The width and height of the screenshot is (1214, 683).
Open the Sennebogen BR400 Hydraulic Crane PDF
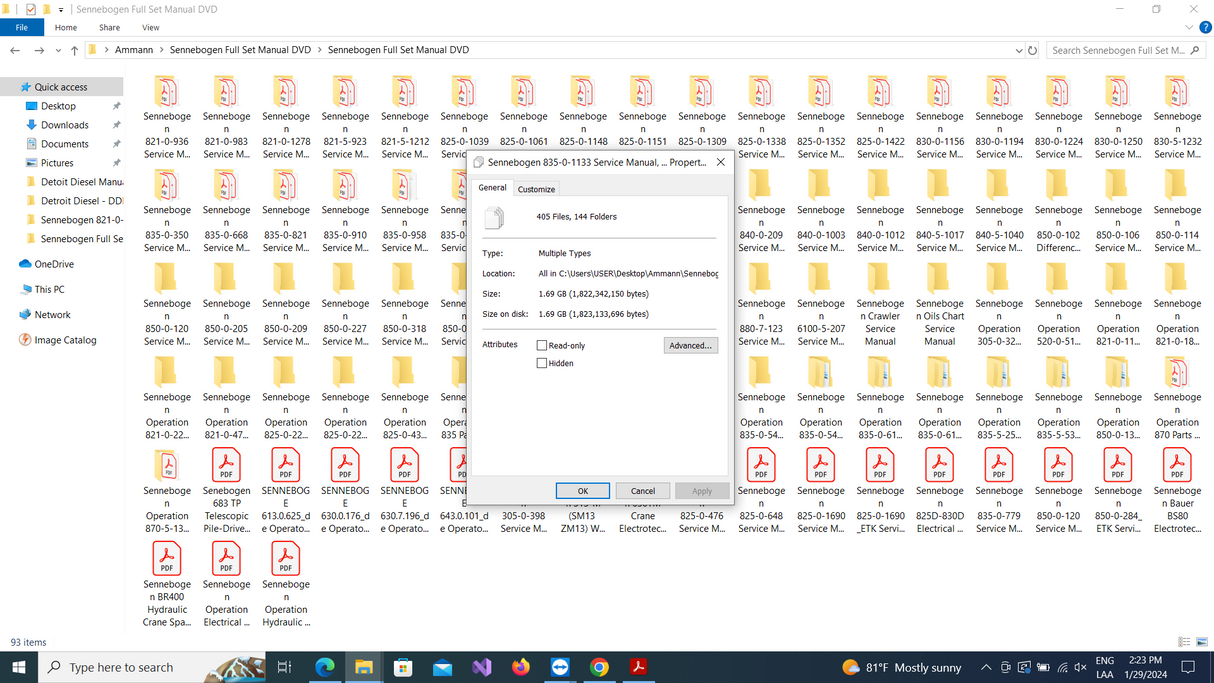coord(166,558)
